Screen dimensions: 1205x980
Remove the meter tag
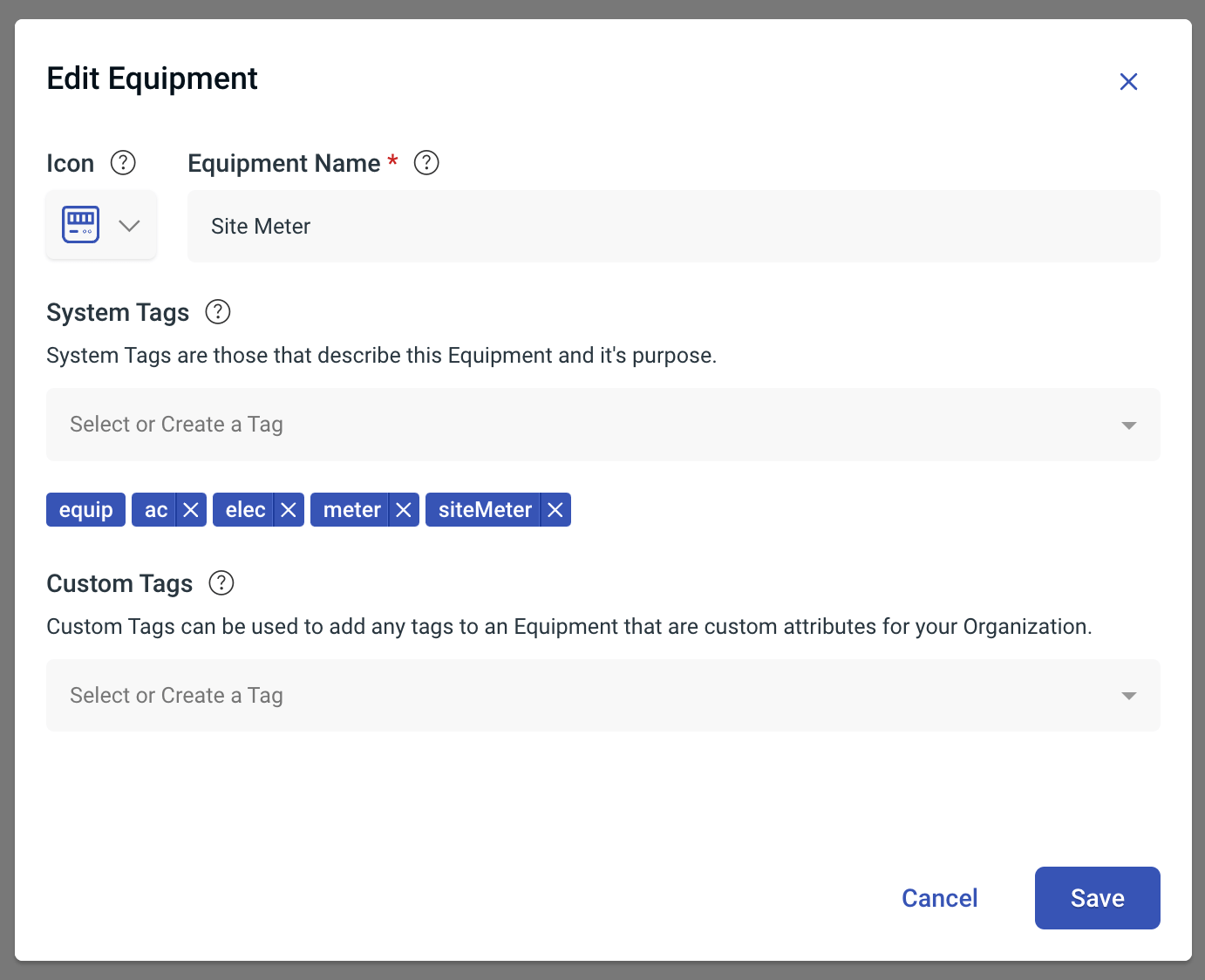tap(404, 510)
